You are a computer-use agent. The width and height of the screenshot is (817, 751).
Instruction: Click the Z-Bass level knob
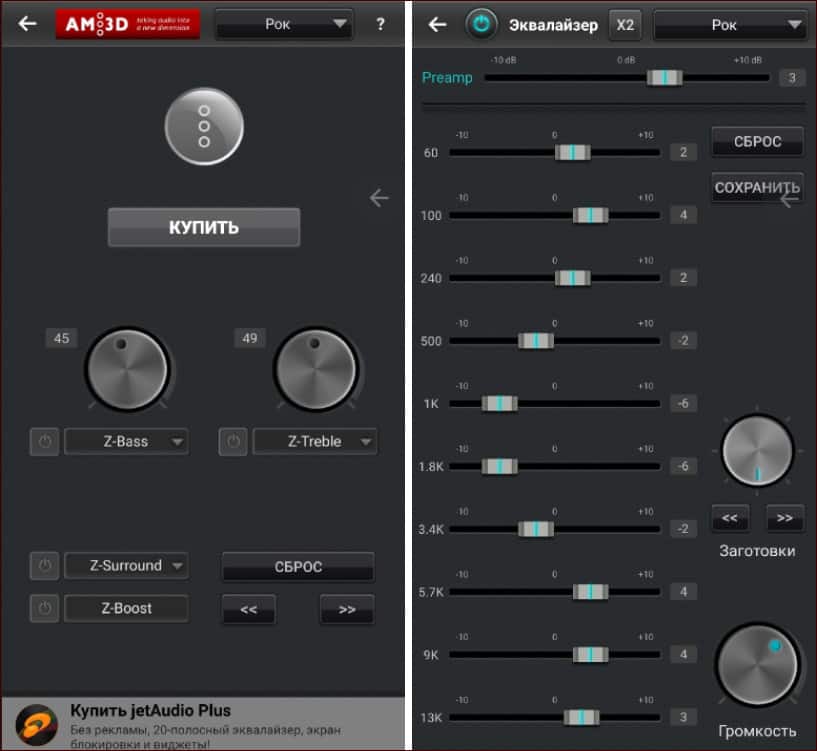[127, 369]
